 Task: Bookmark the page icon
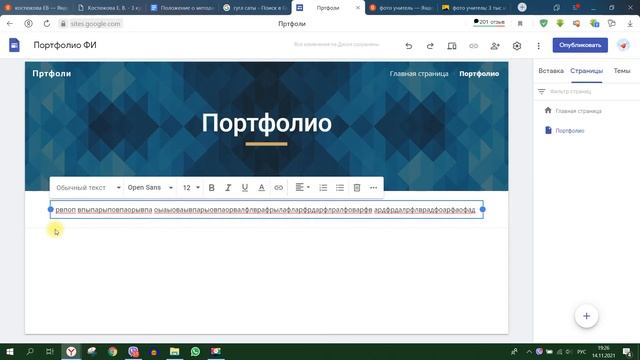click(x=520, y=24)
